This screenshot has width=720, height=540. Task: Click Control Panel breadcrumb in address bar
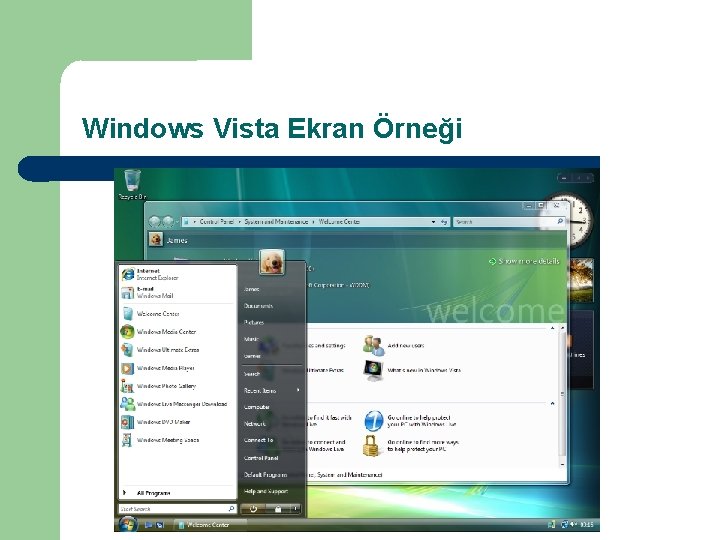(217, 221)
